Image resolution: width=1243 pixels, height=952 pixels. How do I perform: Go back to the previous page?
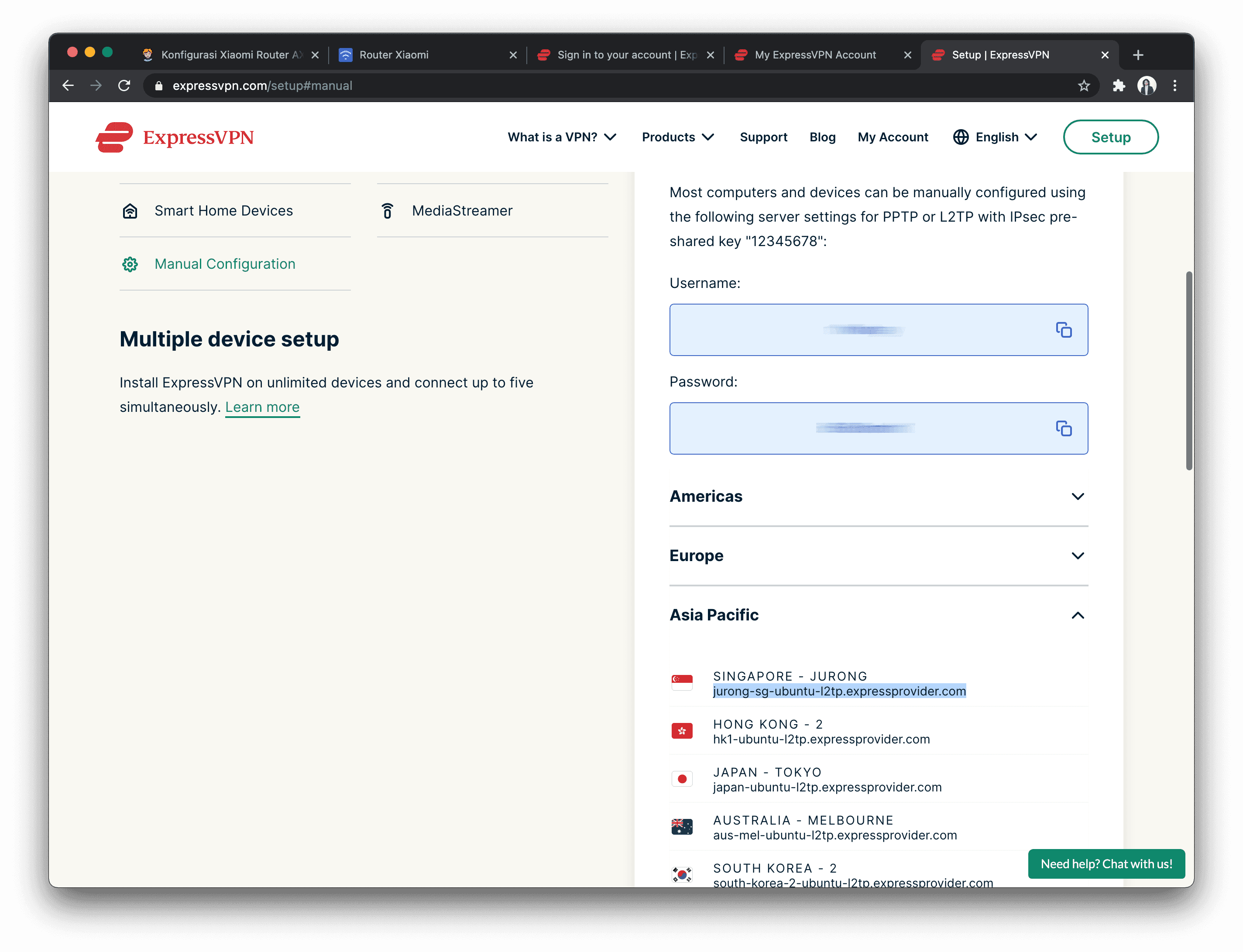click(x=68, y=86)
